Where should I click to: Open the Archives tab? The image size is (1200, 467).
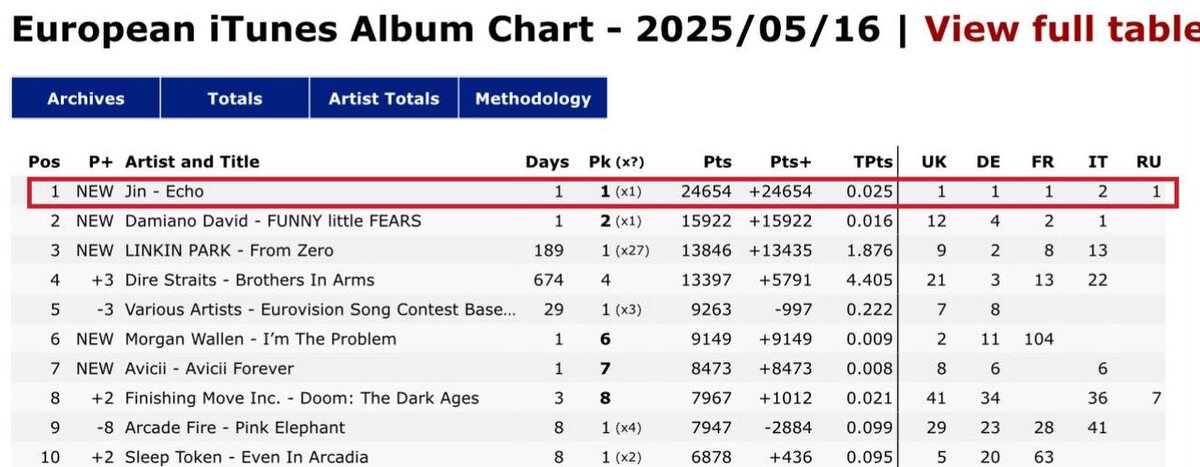coord(86,98)
